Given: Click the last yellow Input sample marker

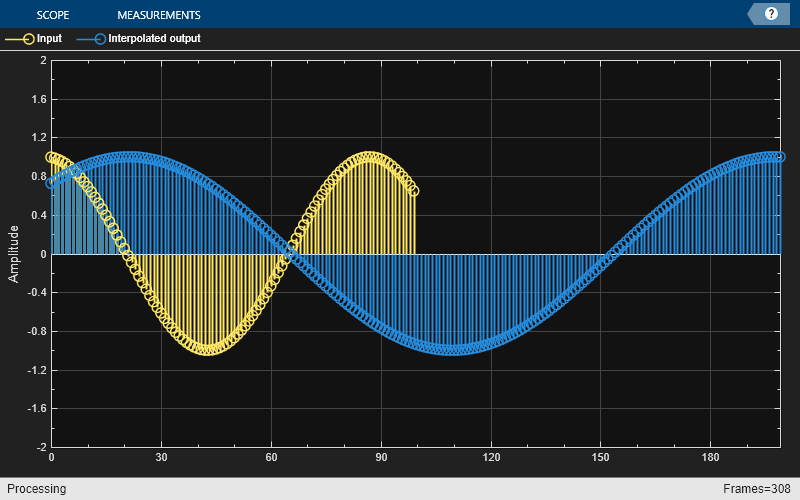Looking at the screenshot, I should [x=414, y=191].
